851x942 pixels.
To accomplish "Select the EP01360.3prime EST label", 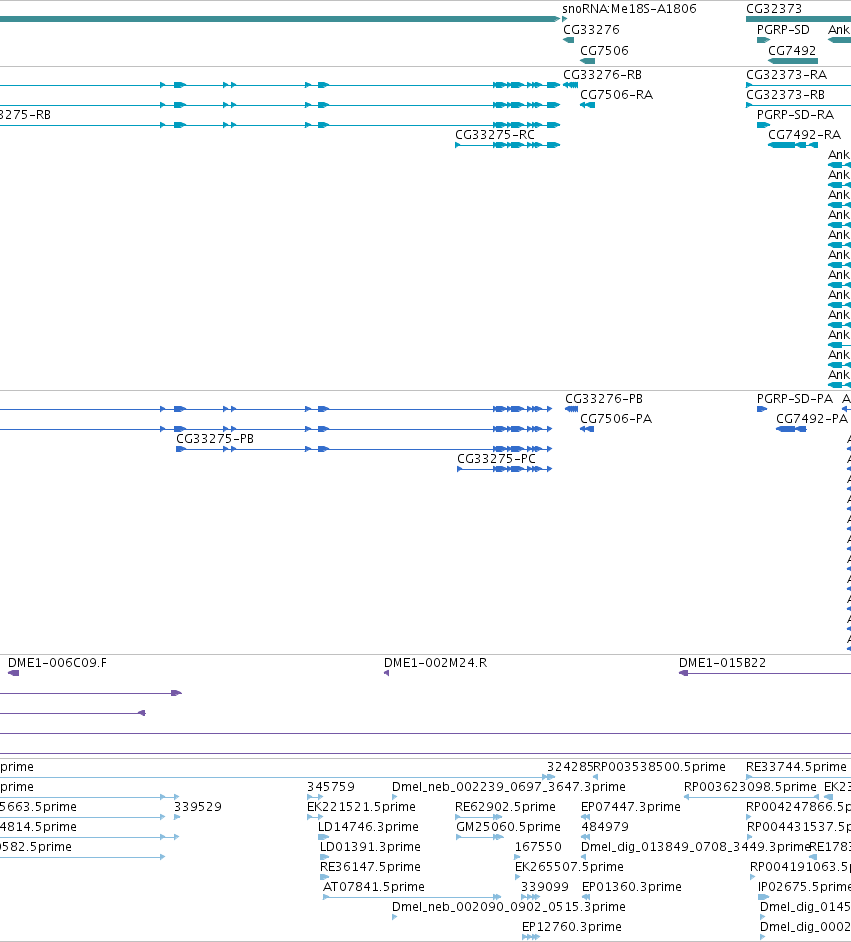I will point(632,887).
